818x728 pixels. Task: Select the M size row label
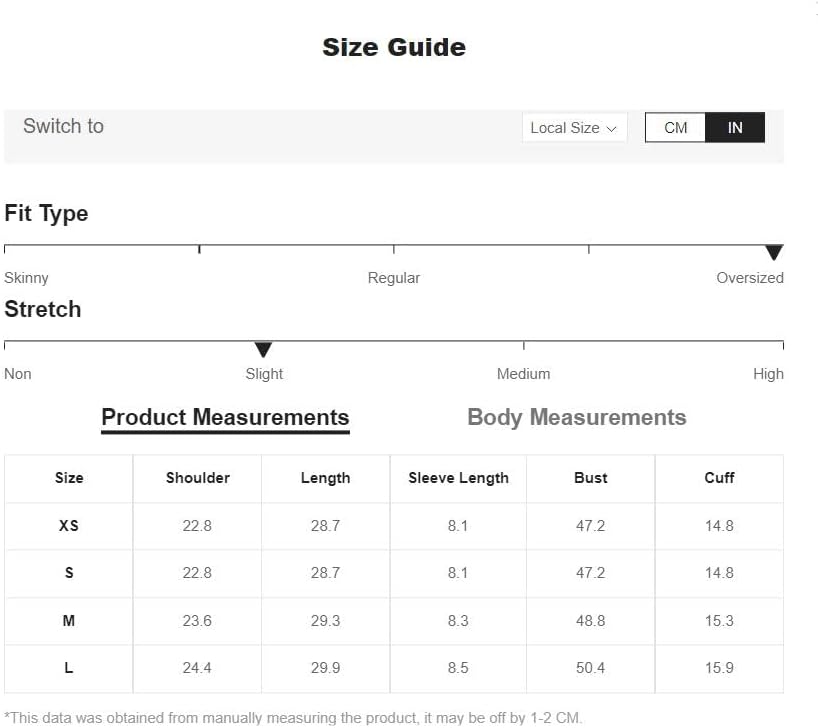69,620
